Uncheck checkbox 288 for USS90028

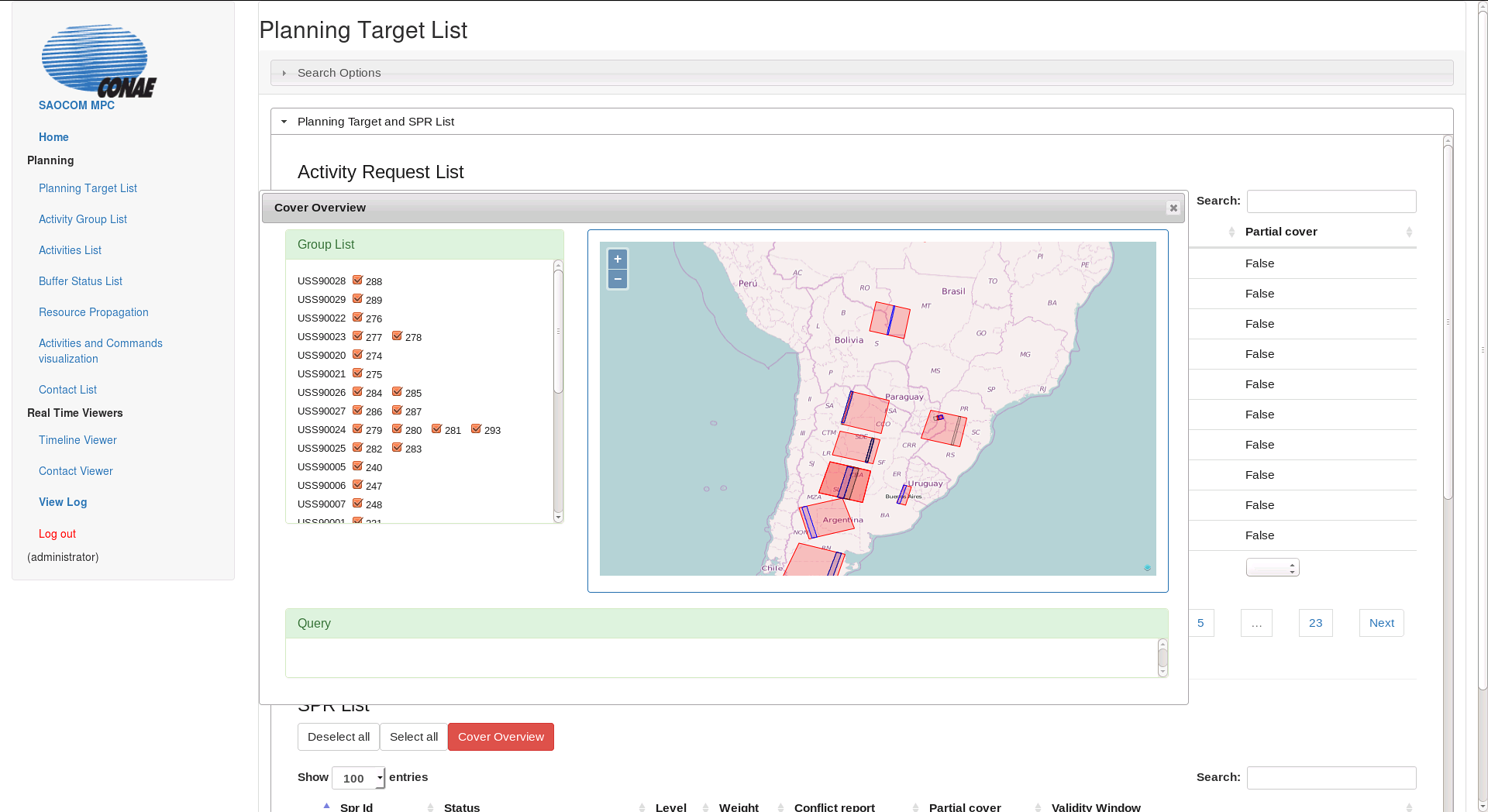(357, 280)
